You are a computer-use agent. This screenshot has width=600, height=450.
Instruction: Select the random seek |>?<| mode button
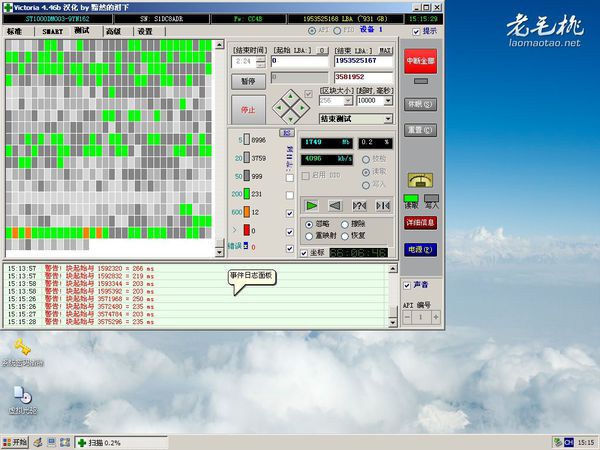(359, 206)
